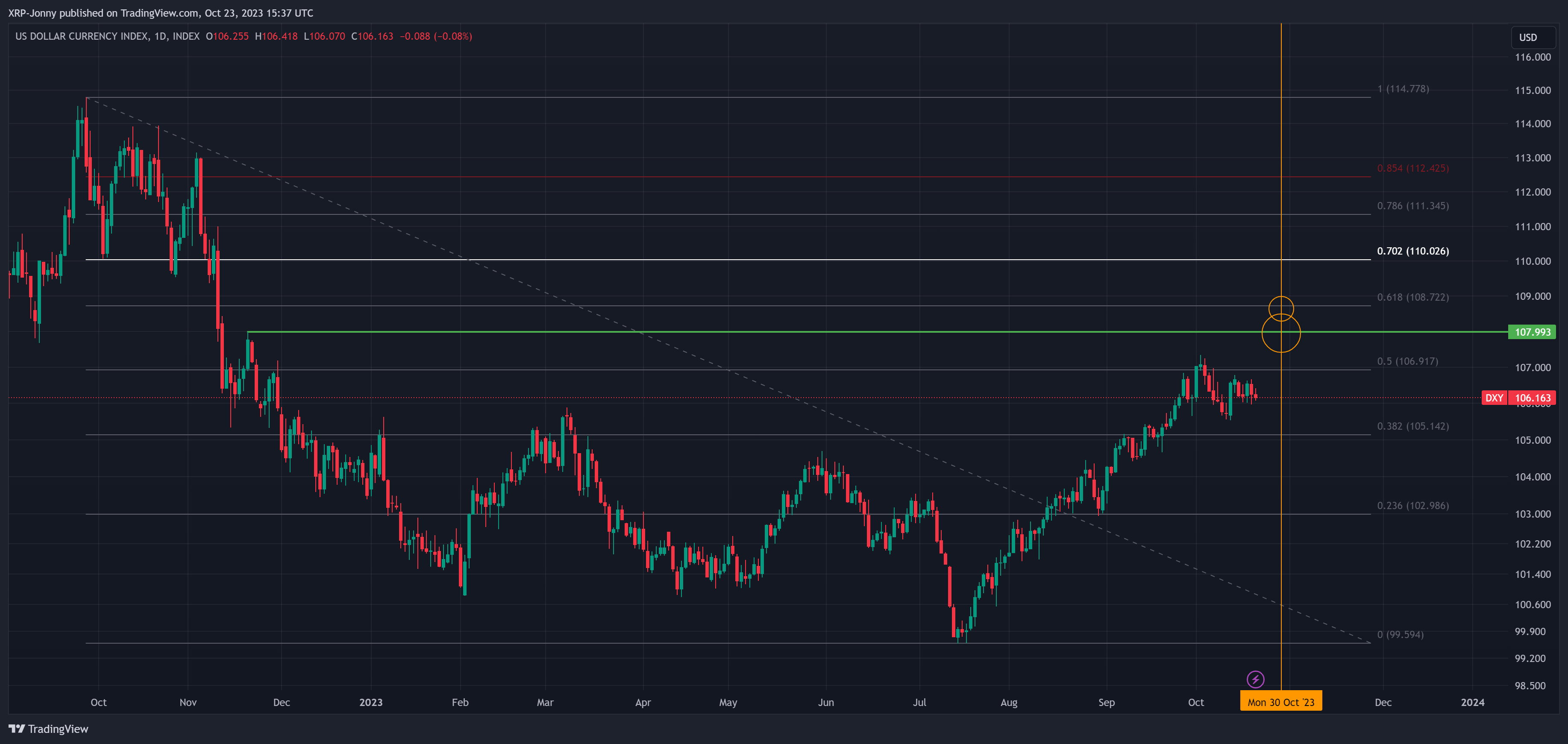Screen dimensions: 1568x744
Task: Click the 1 (114.778) Fibonacci label
Action: [x=1403, y=89]
